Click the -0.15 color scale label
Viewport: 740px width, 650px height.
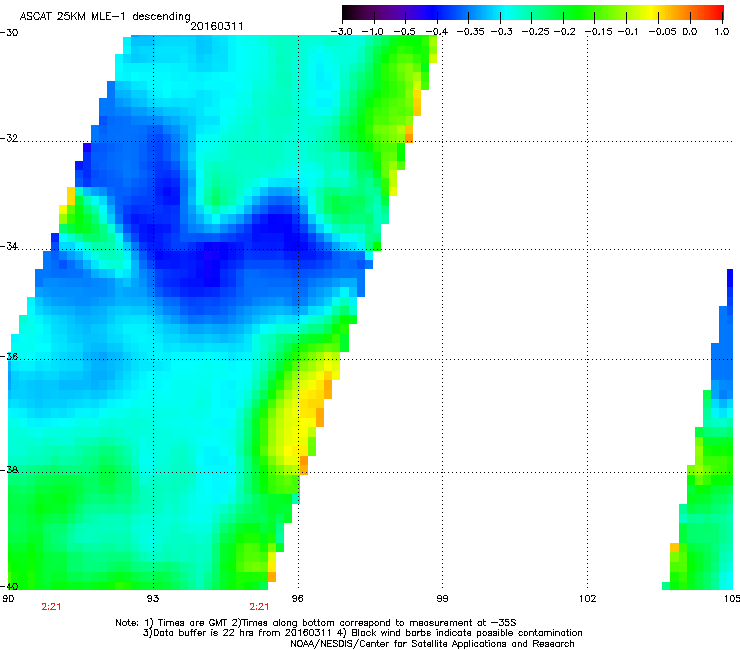598,32
